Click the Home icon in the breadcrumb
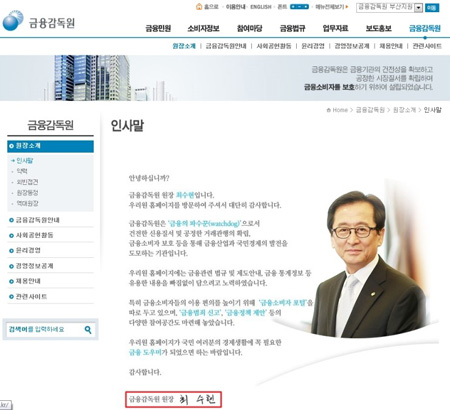This screenshot has width=450, height=410. coord(329,110)
